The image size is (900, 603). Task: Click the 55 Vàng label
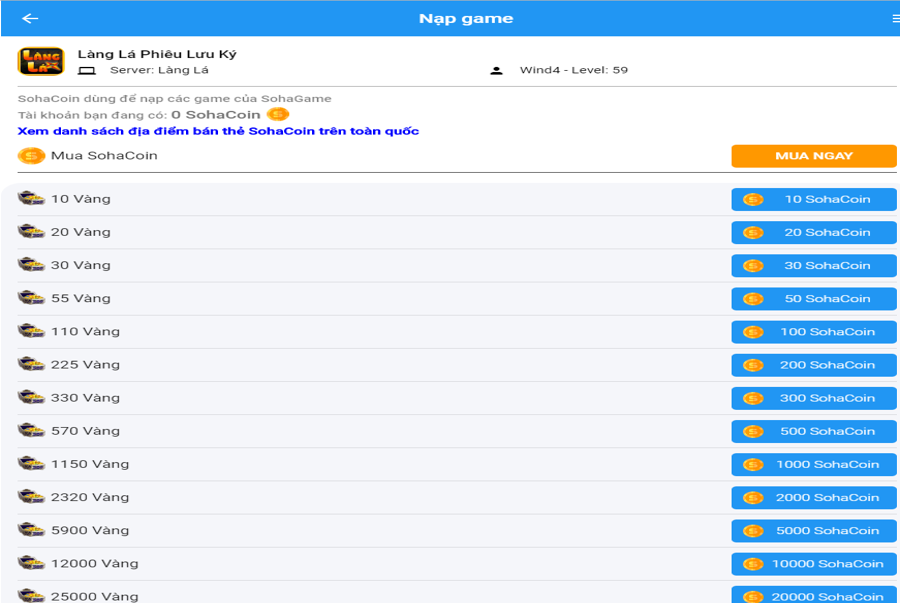pos(80,298)
